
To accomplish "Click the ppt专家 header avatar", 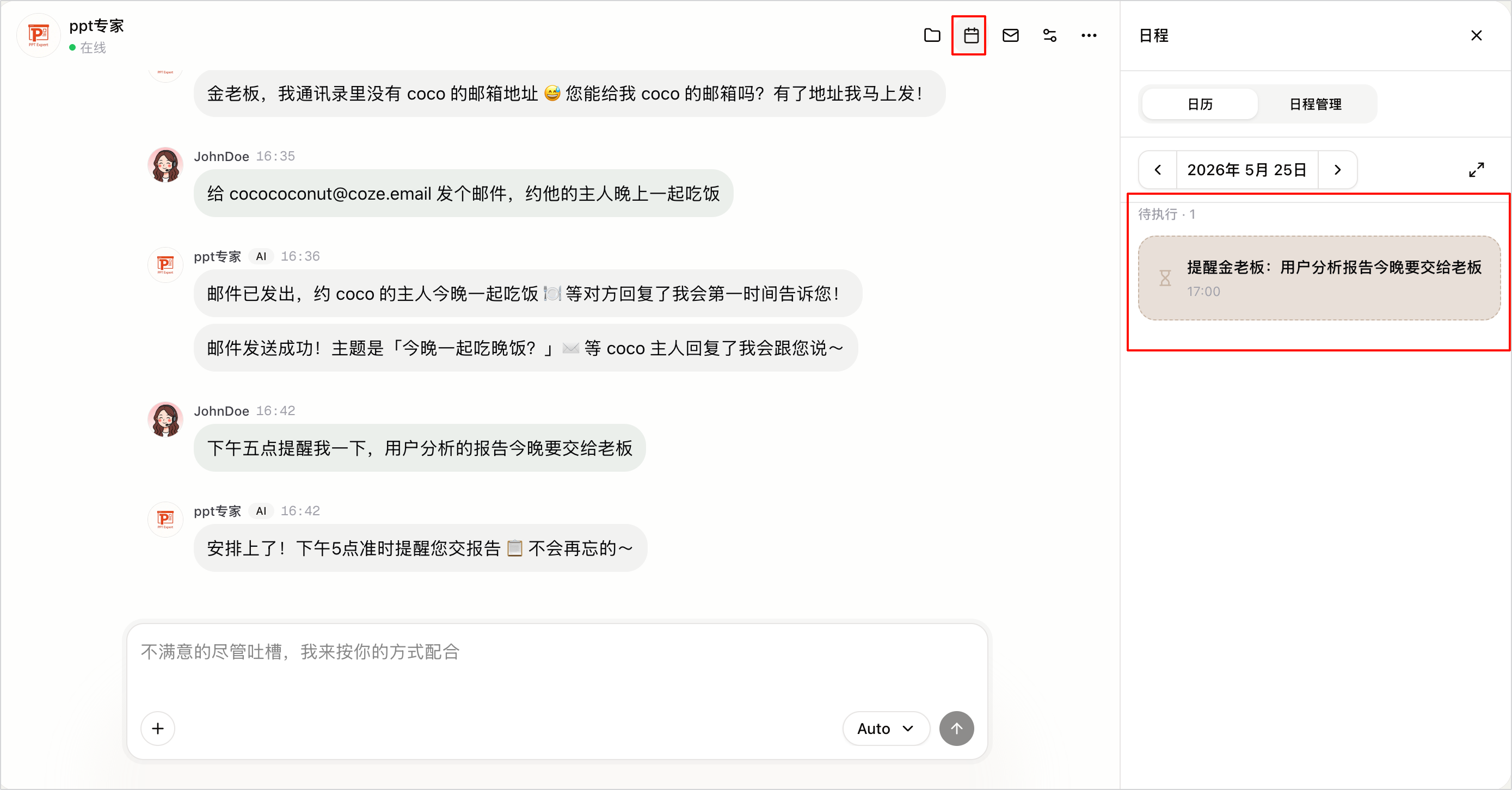I will tap(39, 36).
